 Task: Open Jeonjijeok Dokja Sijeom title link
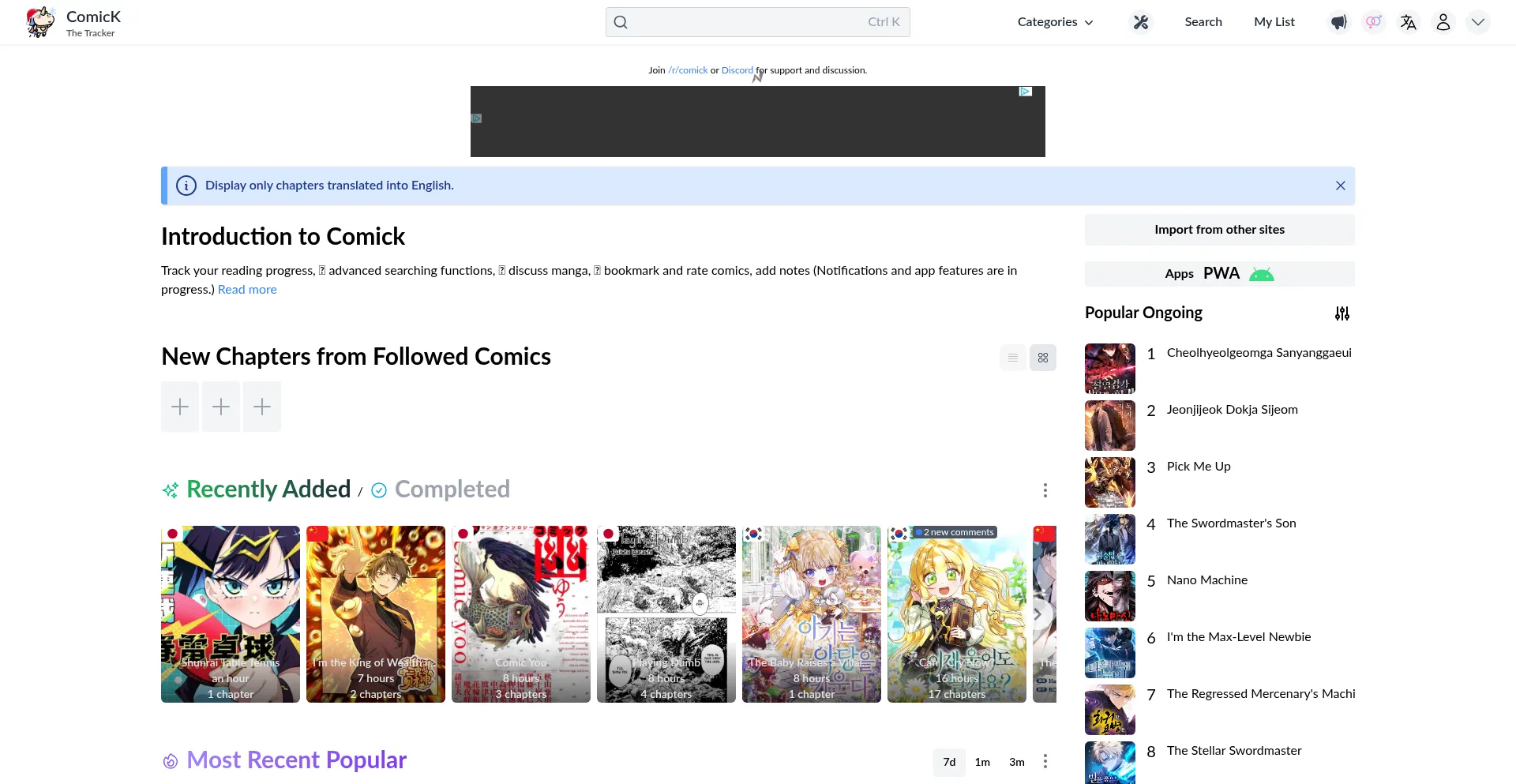pyautogui.click(x=1233, y=410)
